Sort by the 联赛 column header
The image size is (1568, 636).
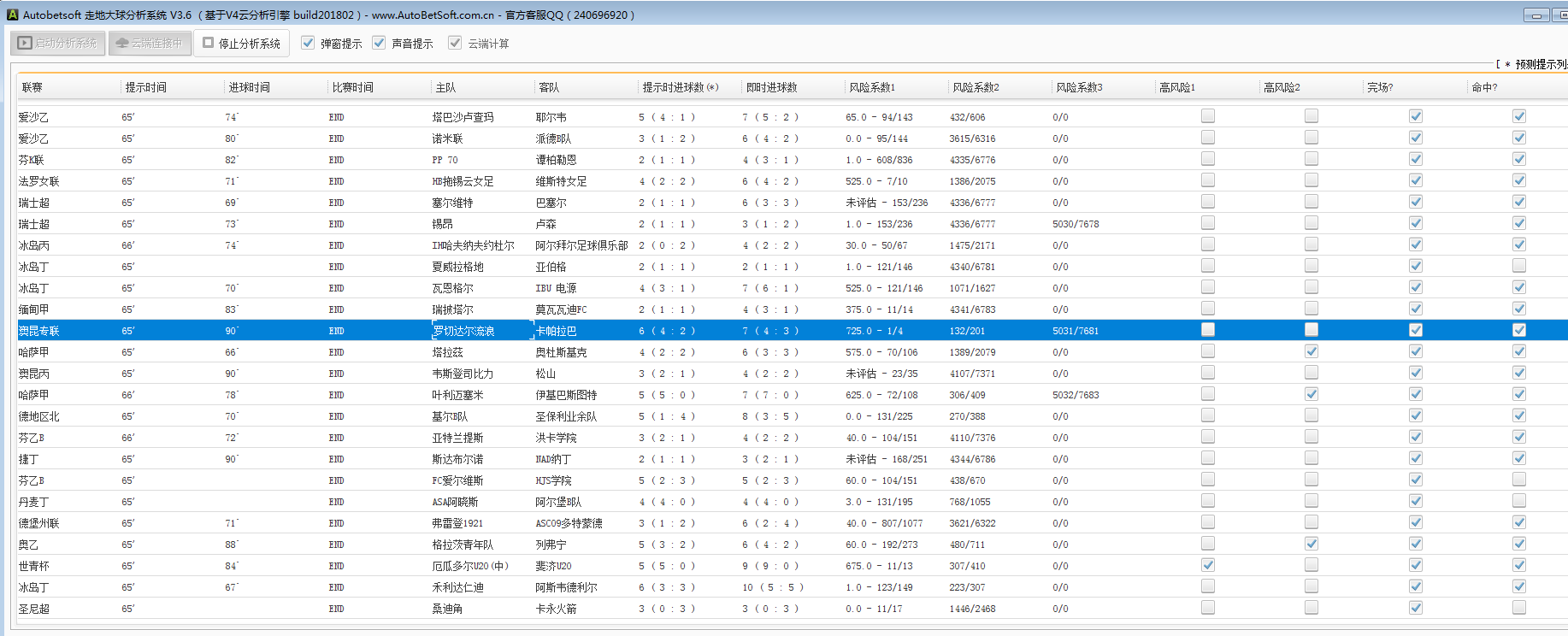coord(32,87)
